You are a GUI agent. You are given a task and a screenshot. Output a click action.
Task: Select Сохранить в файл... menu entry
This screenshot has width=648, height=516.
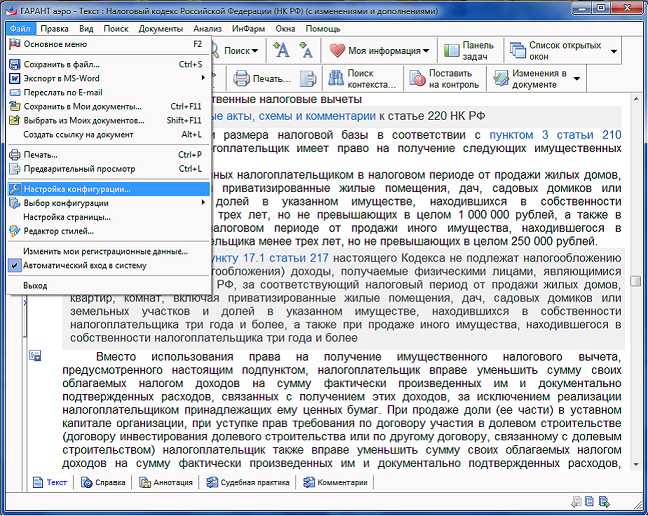pyautogui.click(x=109, y=64)
